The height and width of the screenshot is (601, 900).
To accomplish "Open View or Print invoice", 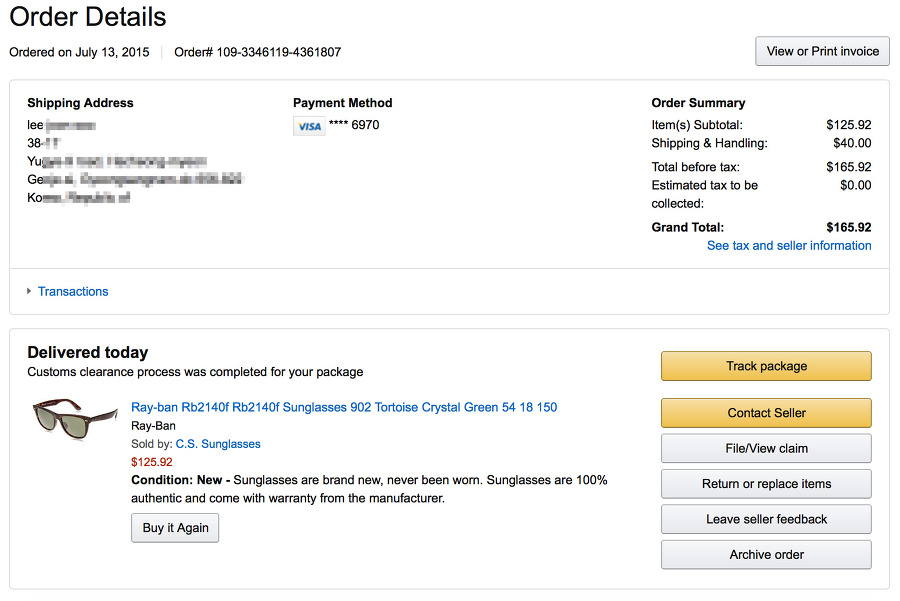I will pyautogui.click(x=822, y=51).
